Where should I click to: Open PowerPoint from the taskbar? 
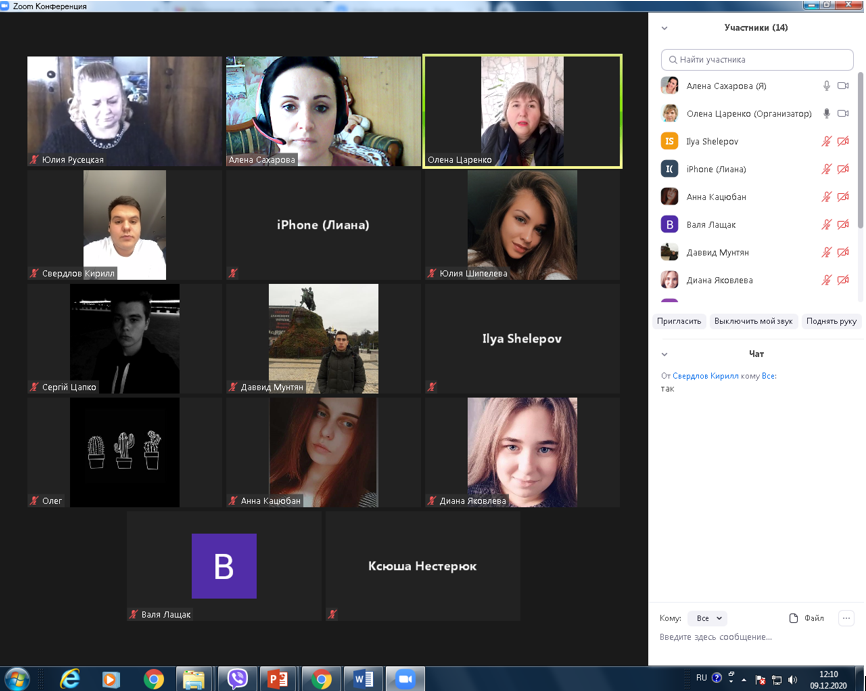[x=279, y=678]
